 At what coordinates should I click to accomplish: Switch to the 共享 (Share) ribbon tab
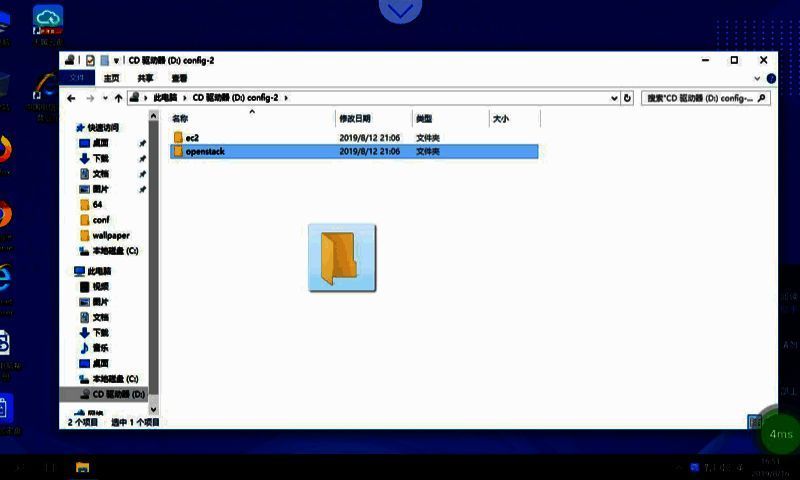(146, 77)
